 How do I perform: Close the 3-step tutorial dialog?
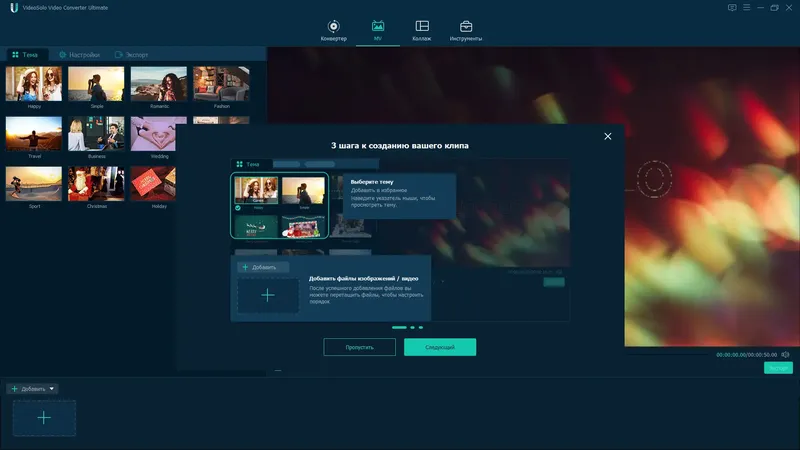608,136
